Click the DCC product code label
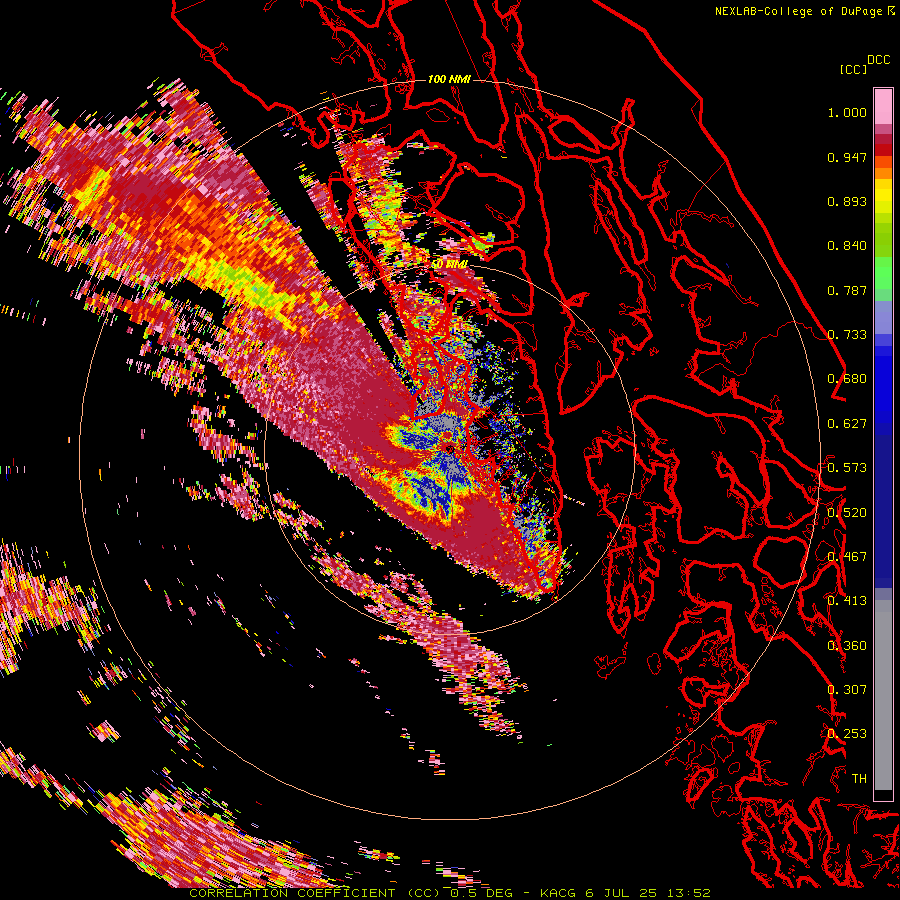The height and width of the screenshot is (900, 900). [x=878, y=60]
